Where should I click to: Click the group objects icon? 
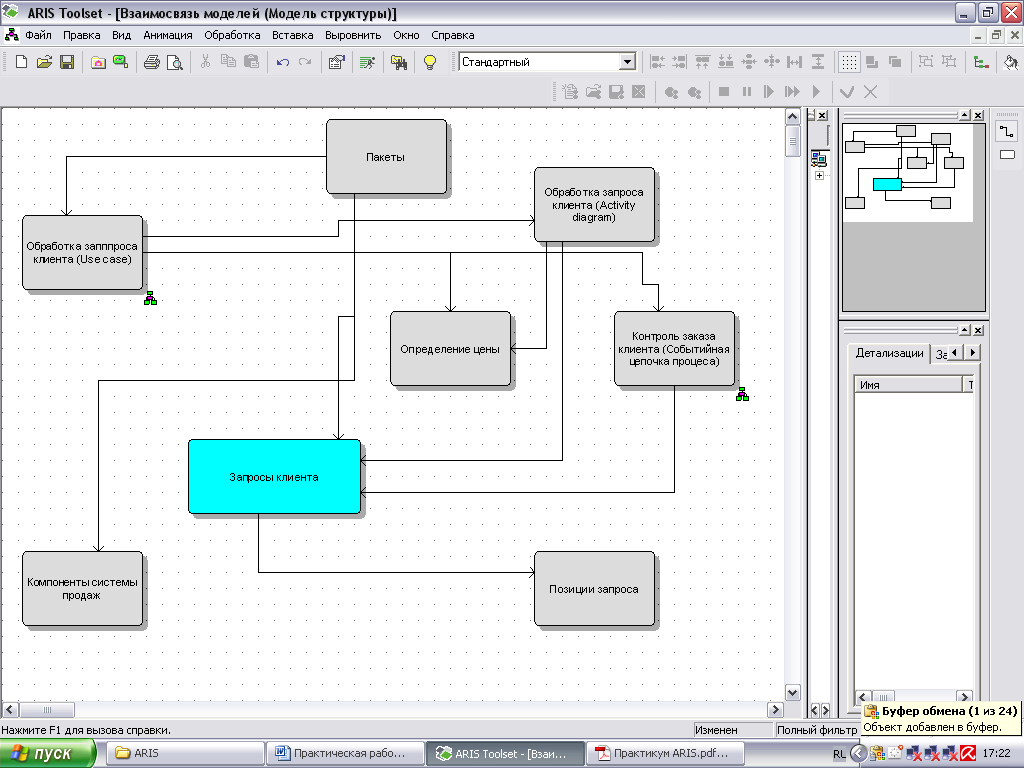click(926, 62)
